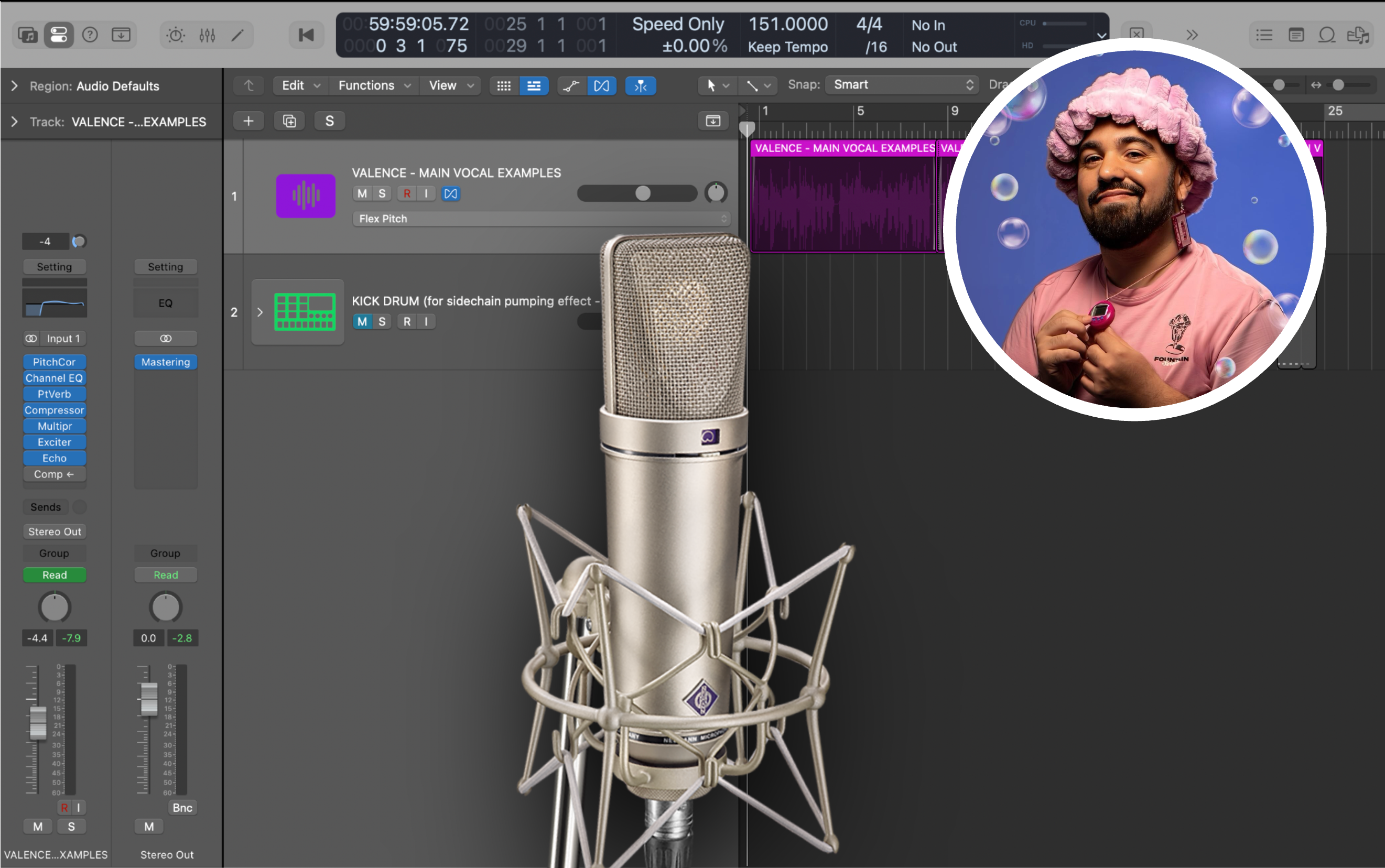Open the Mixer icon in toolbar
The image size is (1385, 868).
pos(207,35)
